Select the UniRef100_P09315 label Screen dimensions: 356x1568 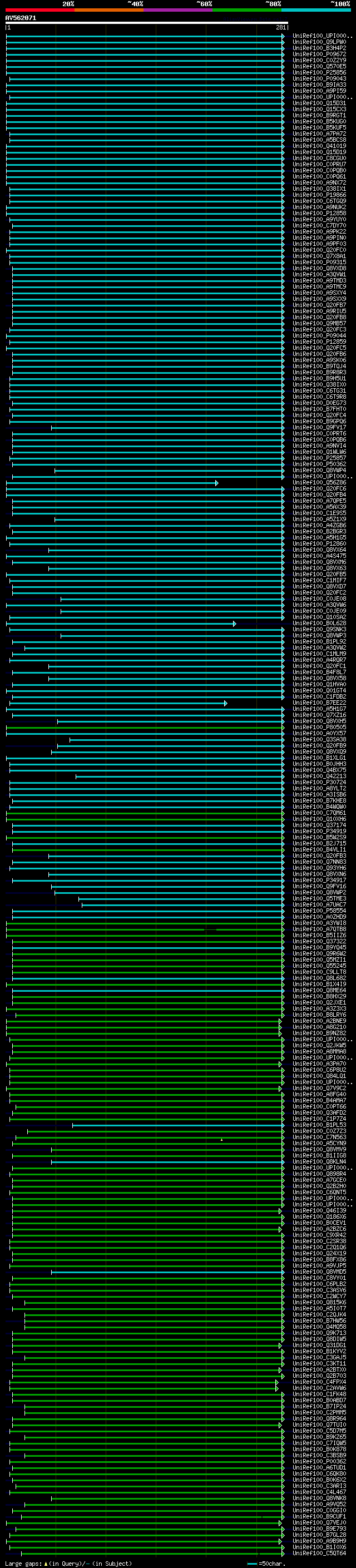point(319,263)
